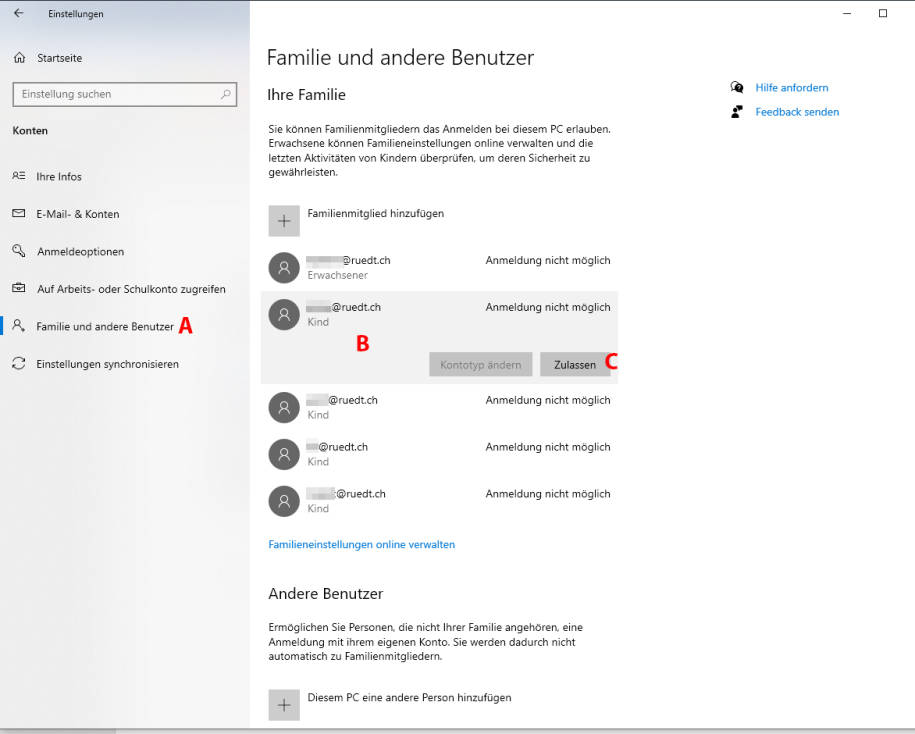Open the Hilfe anfordern link
915x734 pixels.
click(792, 88)
